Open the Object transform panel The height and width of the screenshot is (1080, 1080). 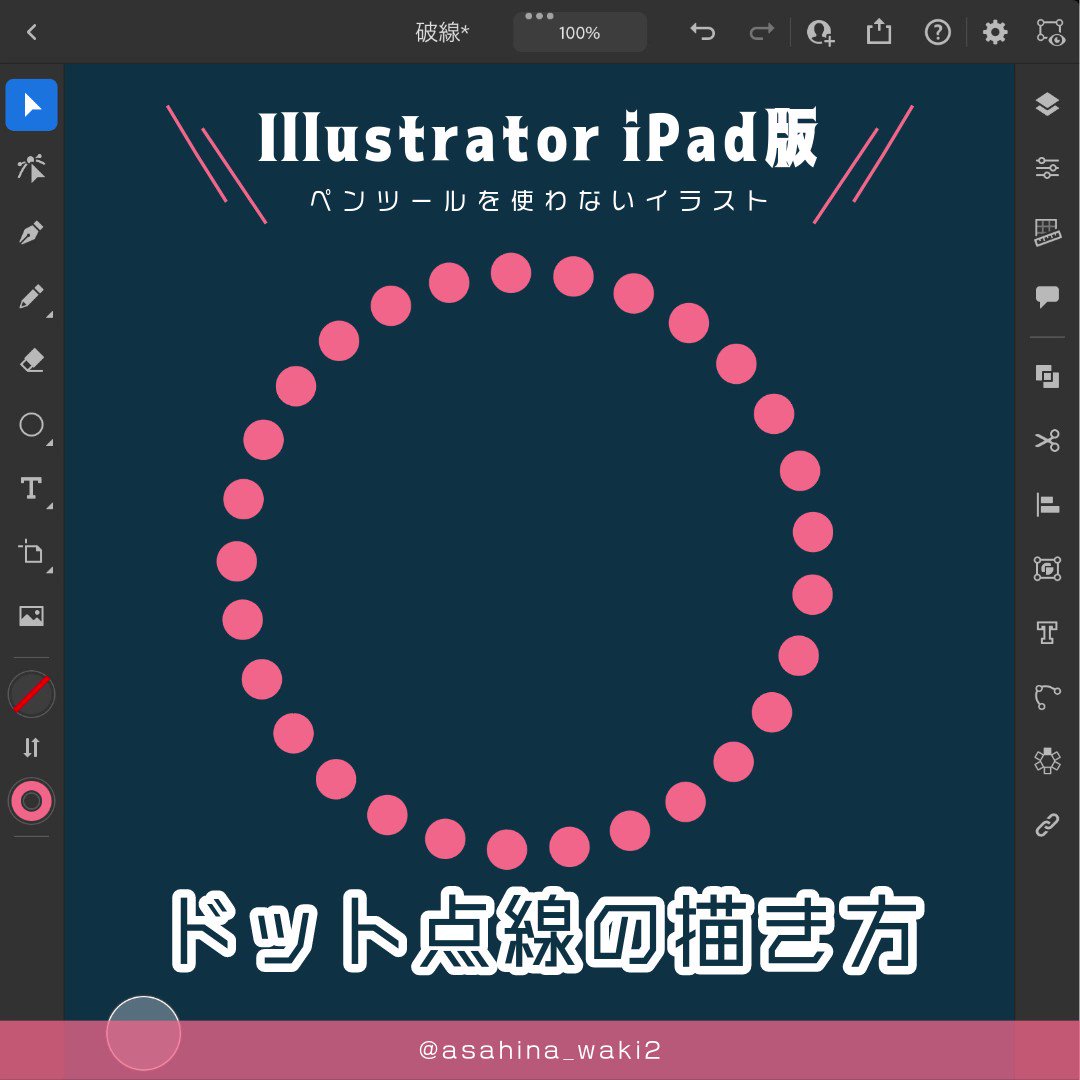point(1047,568)
